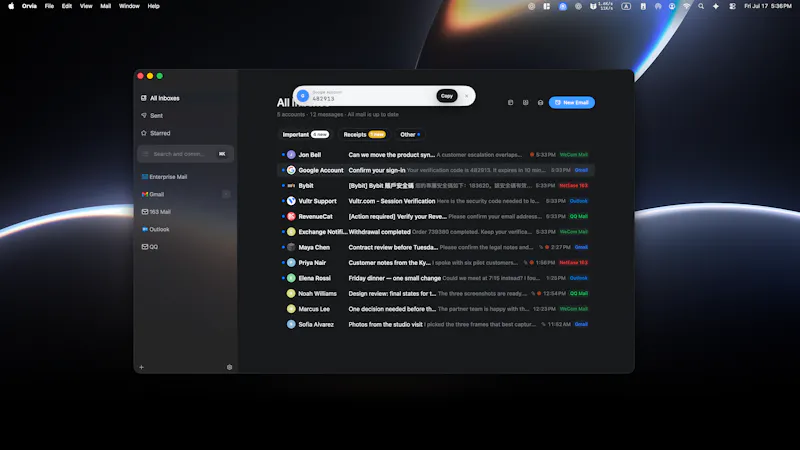Click the Google Account avatar in code popup
800x450 pixels.
click(303, 96)
